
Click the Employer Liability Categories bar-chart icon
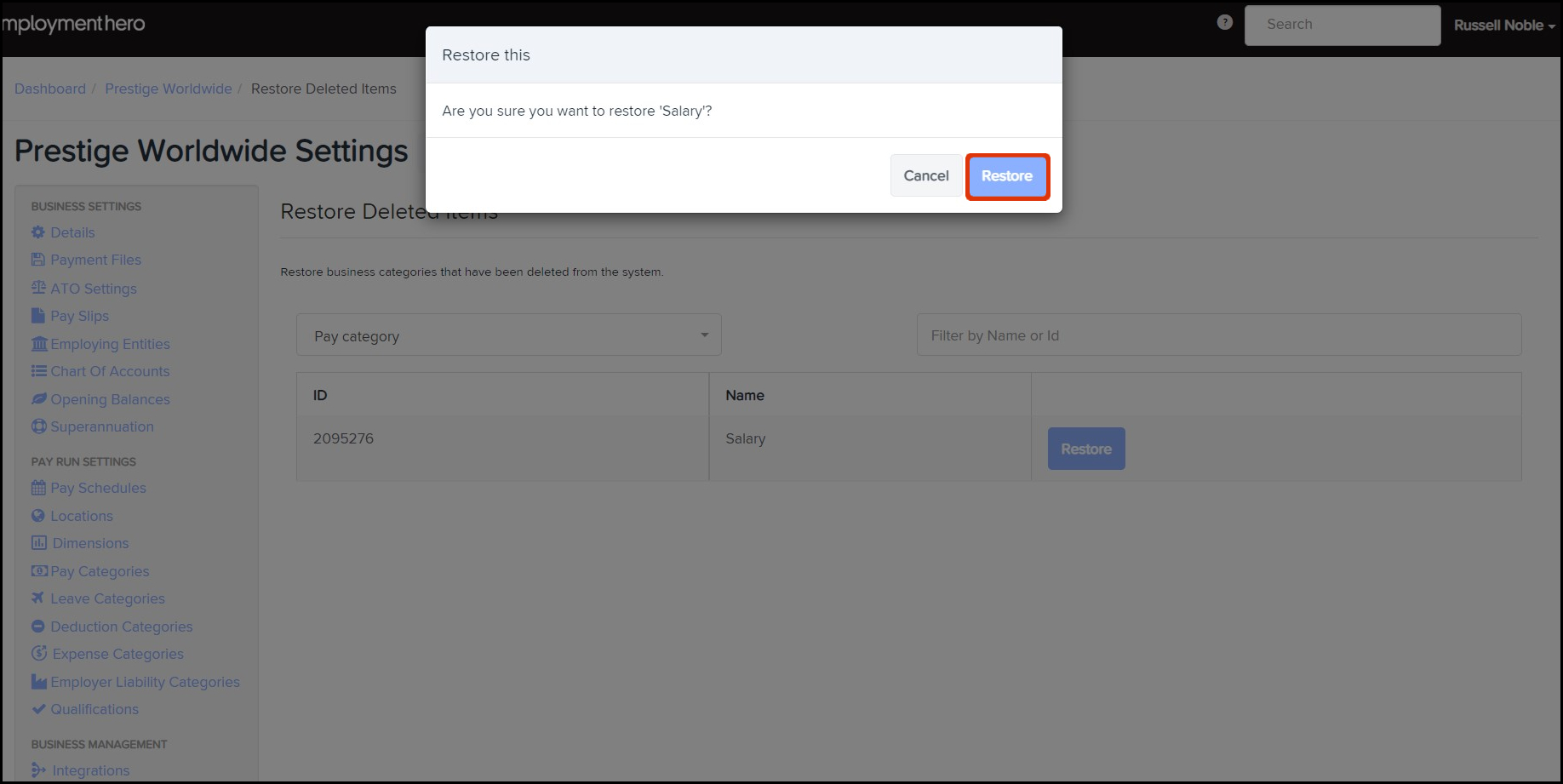click(38, 681)
